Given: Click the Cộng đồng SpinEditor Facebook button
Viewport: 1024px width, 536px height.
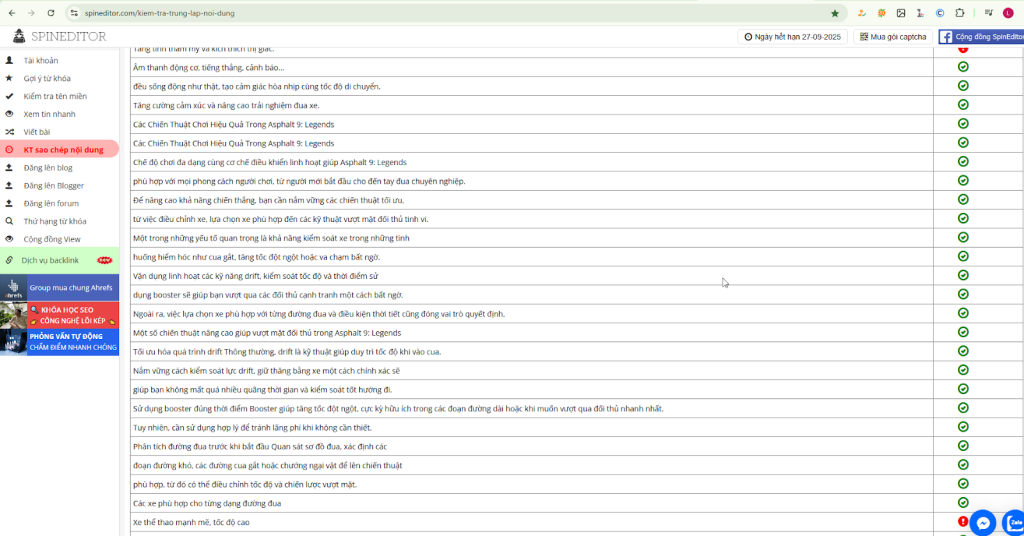Looking at the screenshot, I should click(x=980, y=36).
